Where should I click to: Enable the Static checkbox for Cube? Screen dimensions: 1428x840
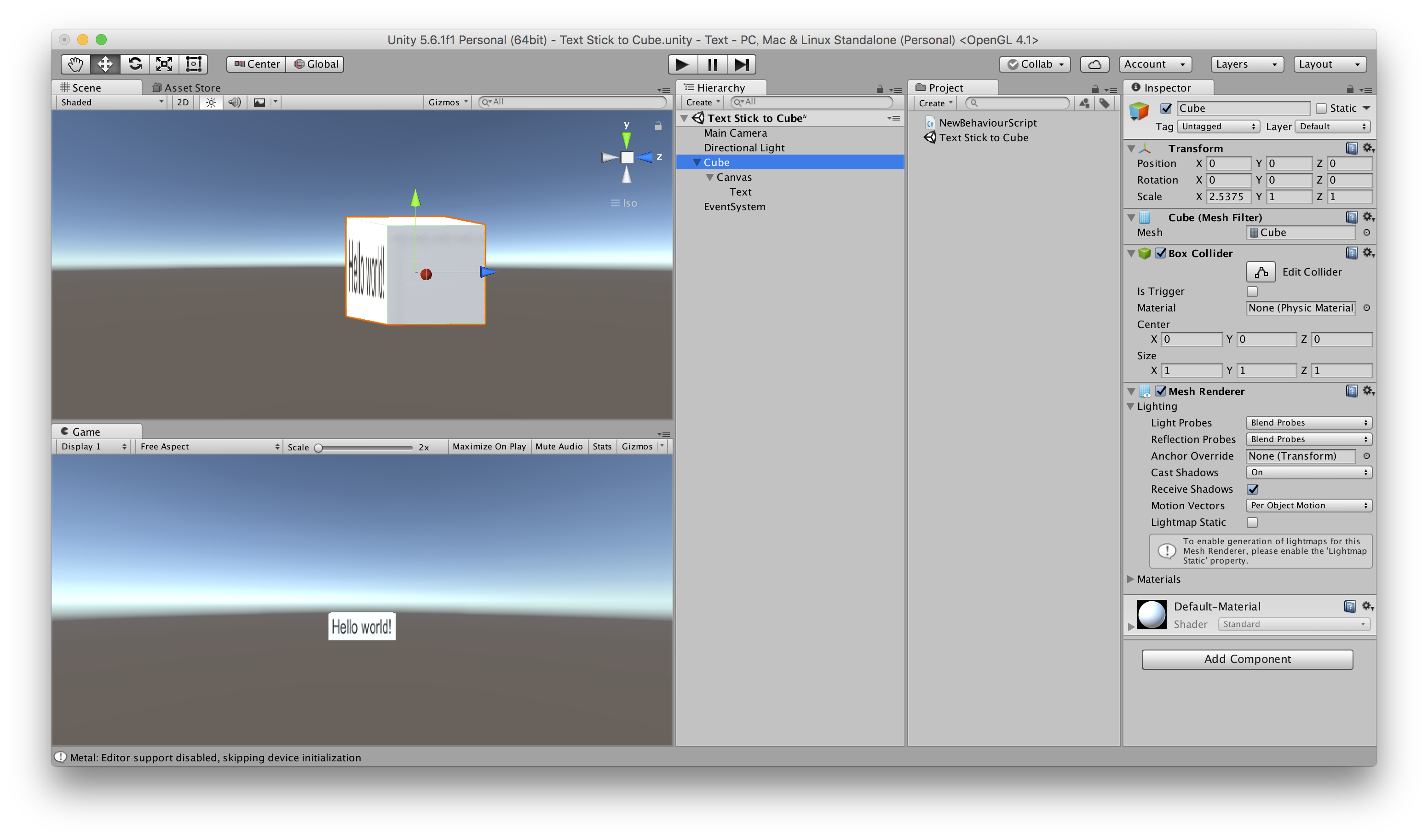pyautogui.click(x=1321, y=108)
